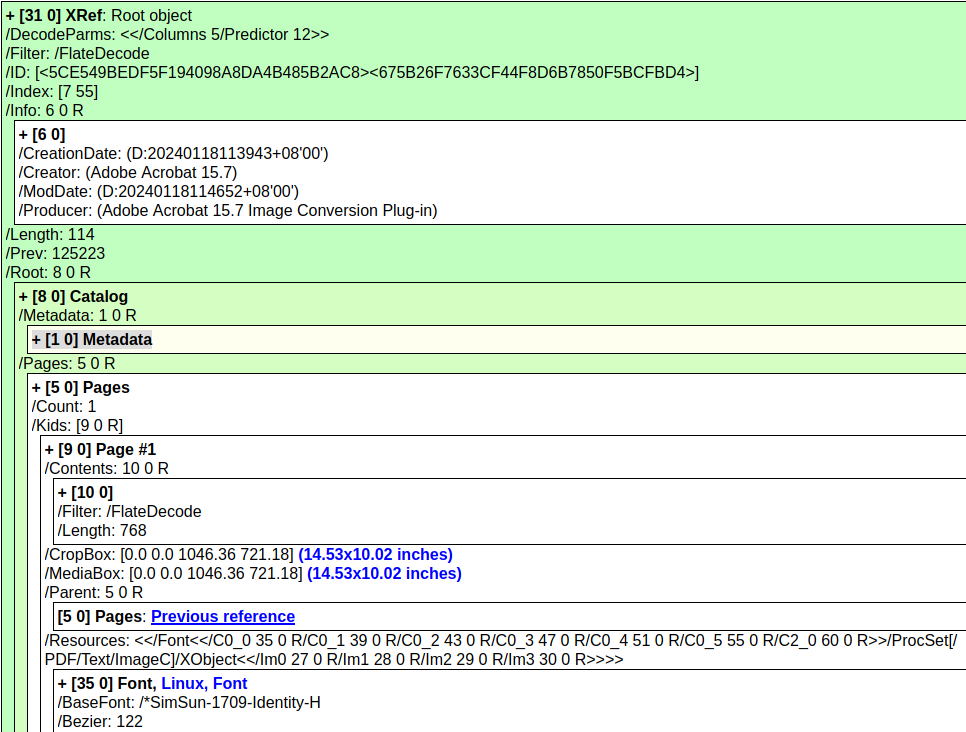Collapse the [8 0] Catalog node
Viewport: 966px width, 732px height.
click(23, 297)
